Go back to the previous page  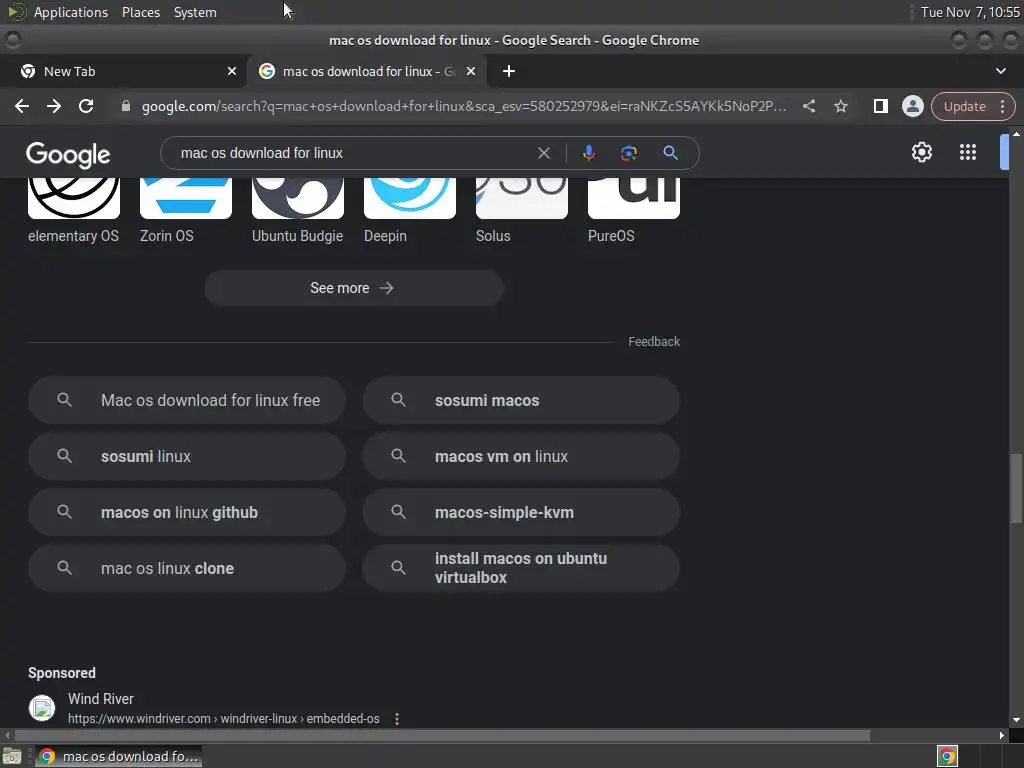click(22, 106)
